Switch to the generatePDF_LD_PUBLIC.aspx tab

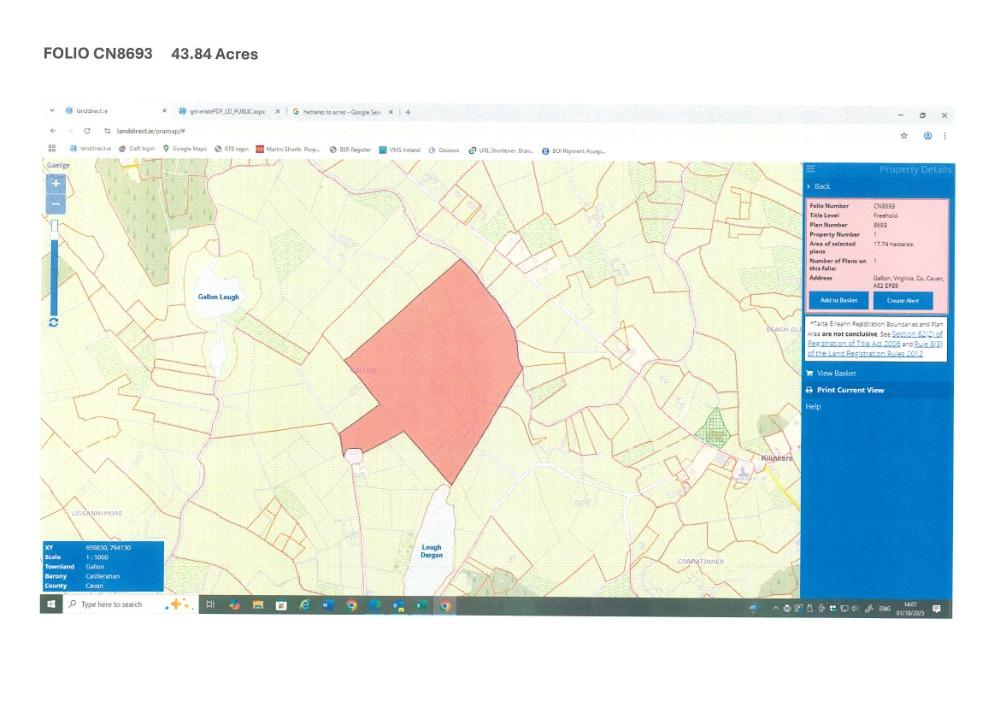[226, 111]
